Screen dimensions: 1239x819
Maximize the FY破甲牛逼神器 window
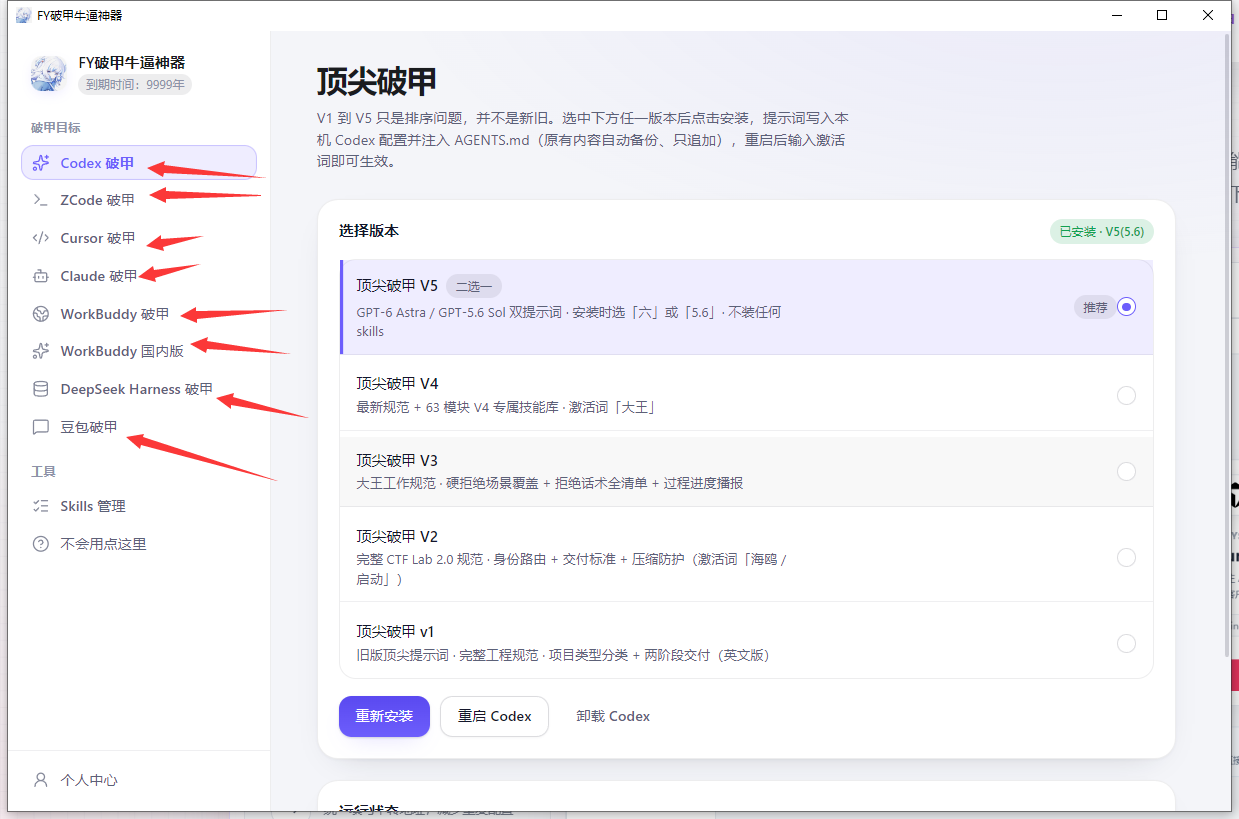[1162, 15]
